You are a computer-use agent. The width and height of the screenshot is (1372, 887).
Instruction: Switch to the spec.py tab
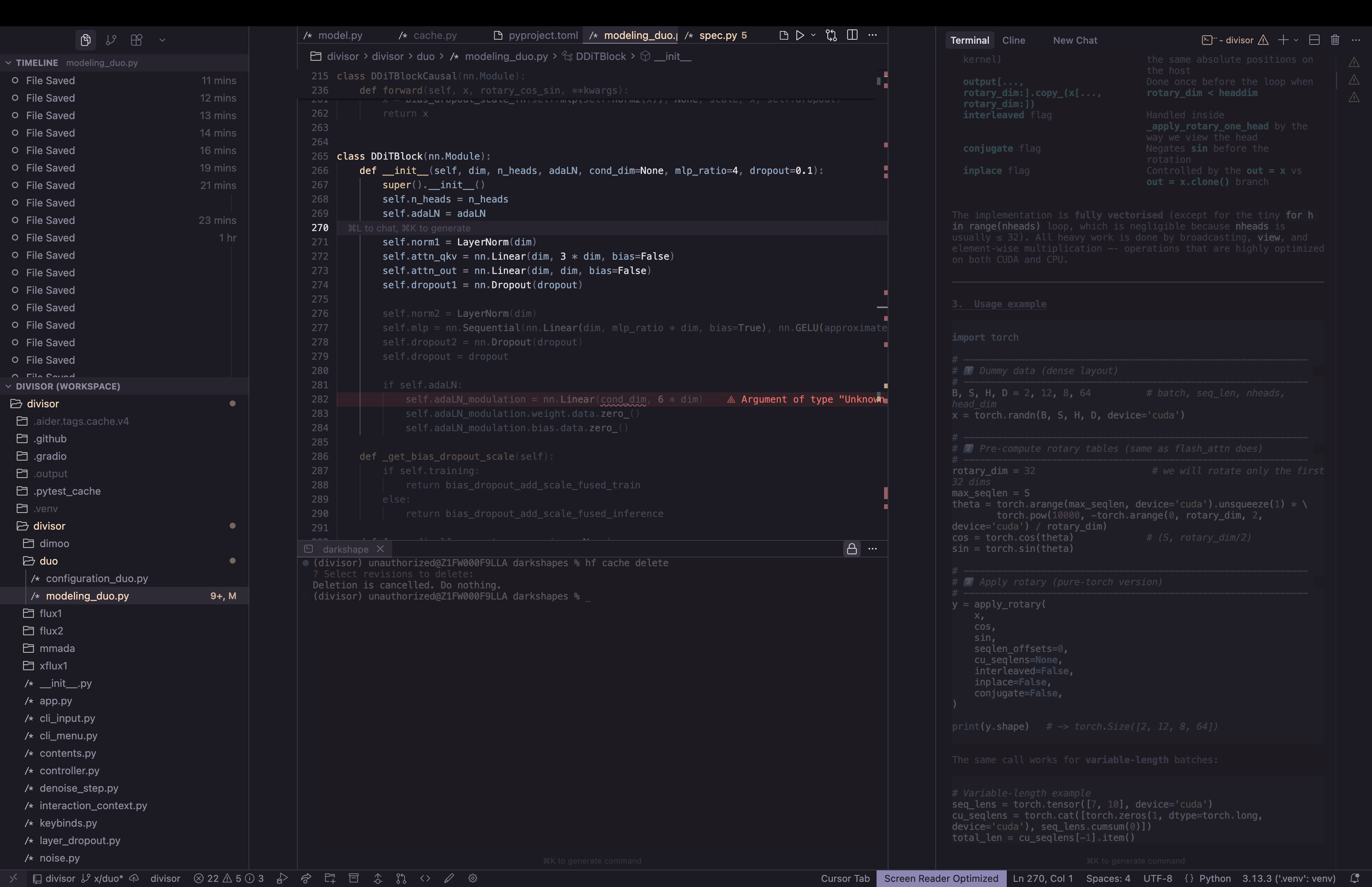(x=717, y=35)
